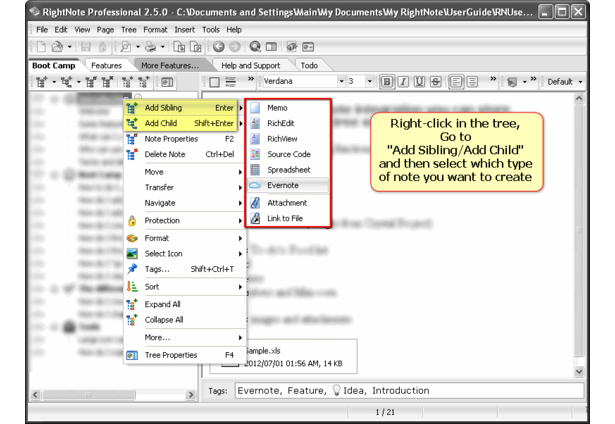
Task: Click the Tree Properties toolbar icon
Action: [167, 82]
